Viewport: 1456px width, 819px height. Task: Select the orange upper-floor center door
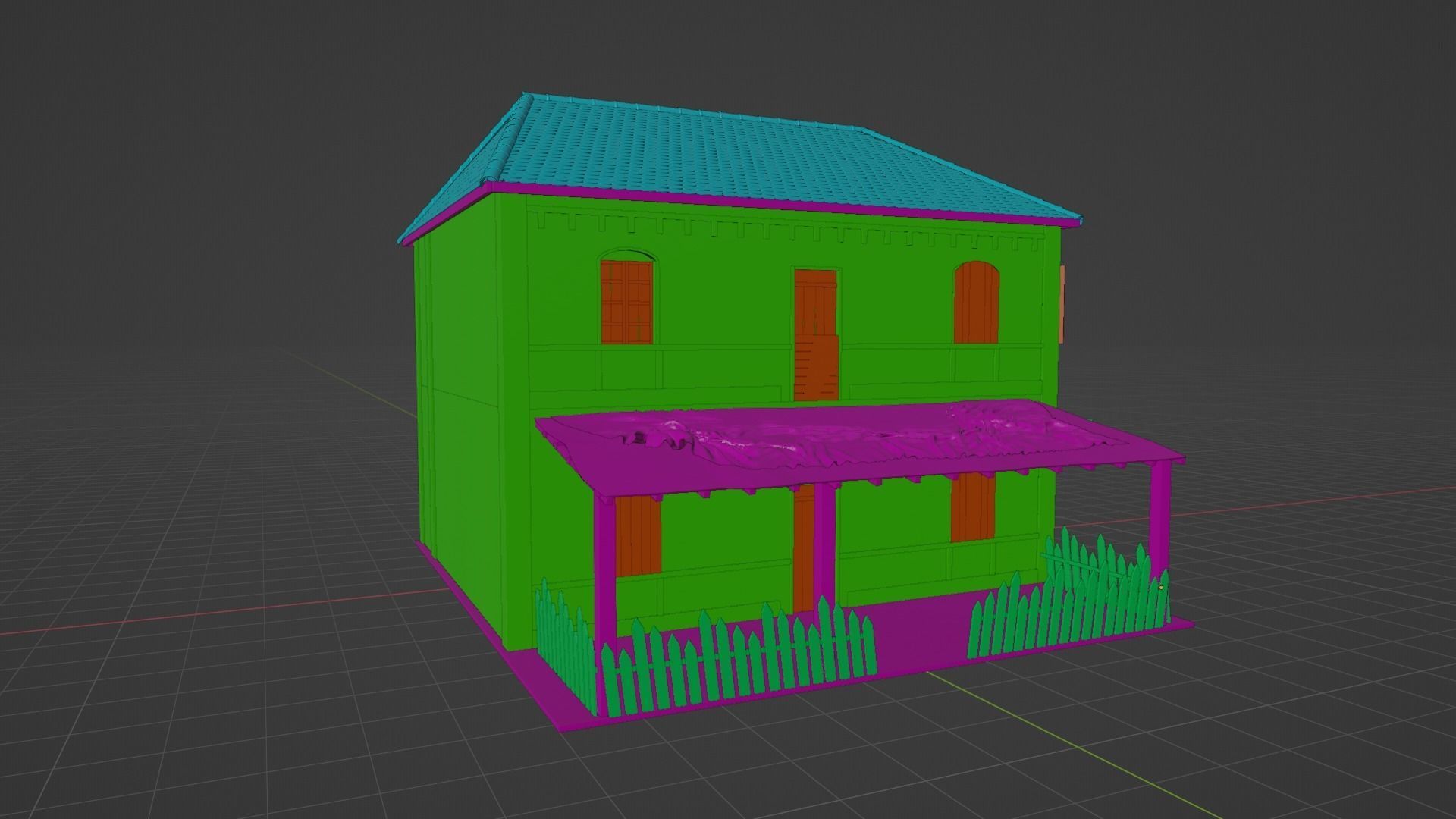(x=816, y=335)
